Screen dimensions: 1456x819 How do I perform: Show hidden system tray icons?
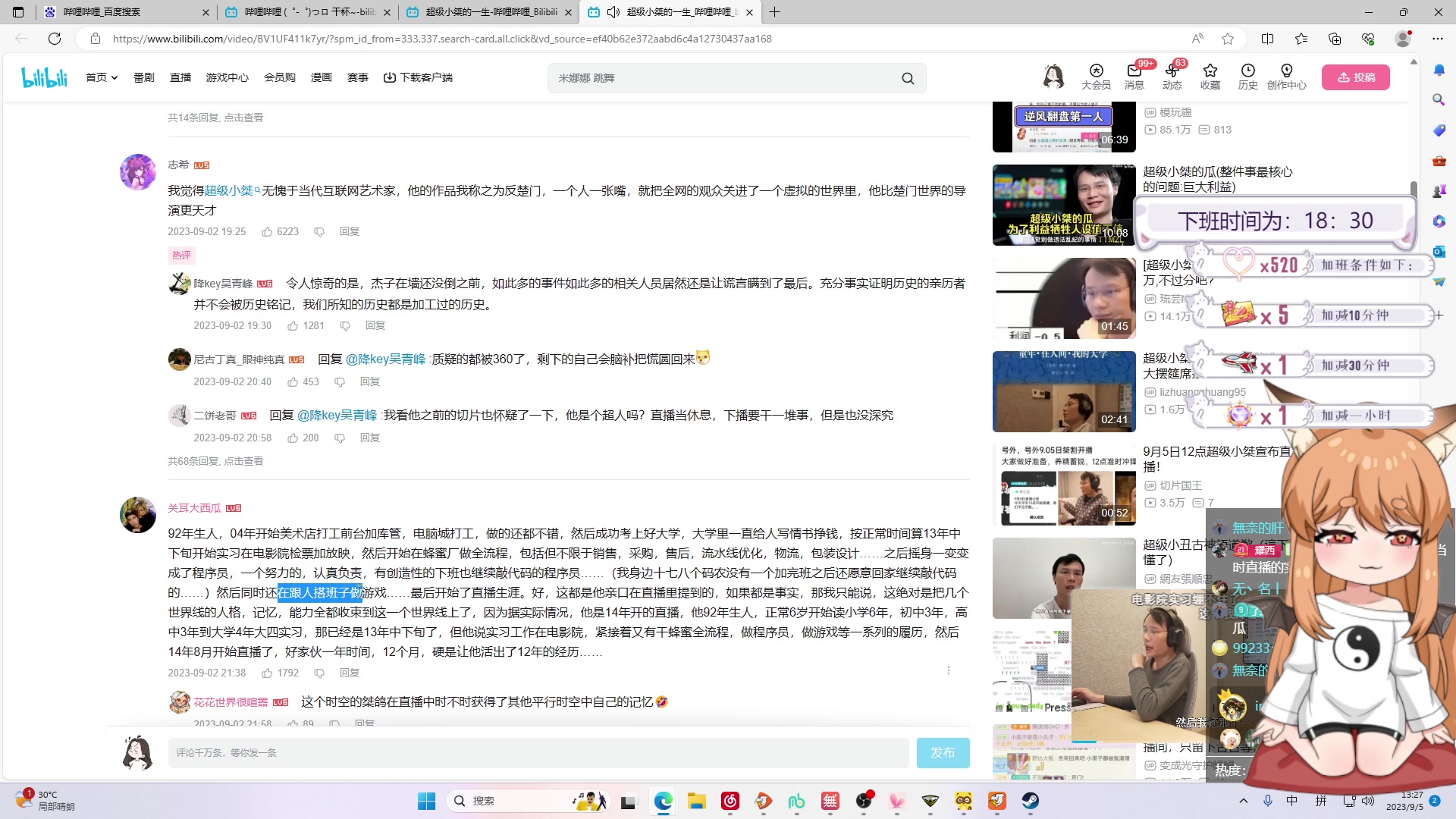point(1243,801)
